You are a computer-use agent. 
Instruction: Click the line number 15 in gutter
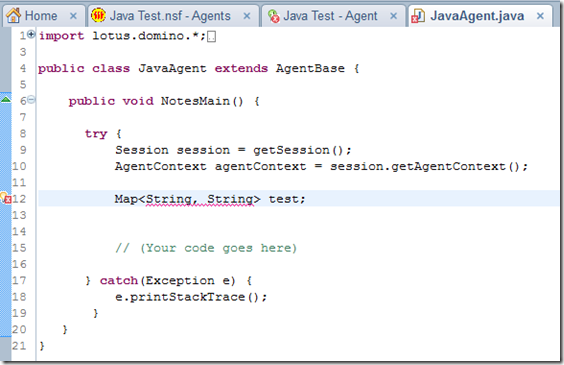tap(19, 248)
